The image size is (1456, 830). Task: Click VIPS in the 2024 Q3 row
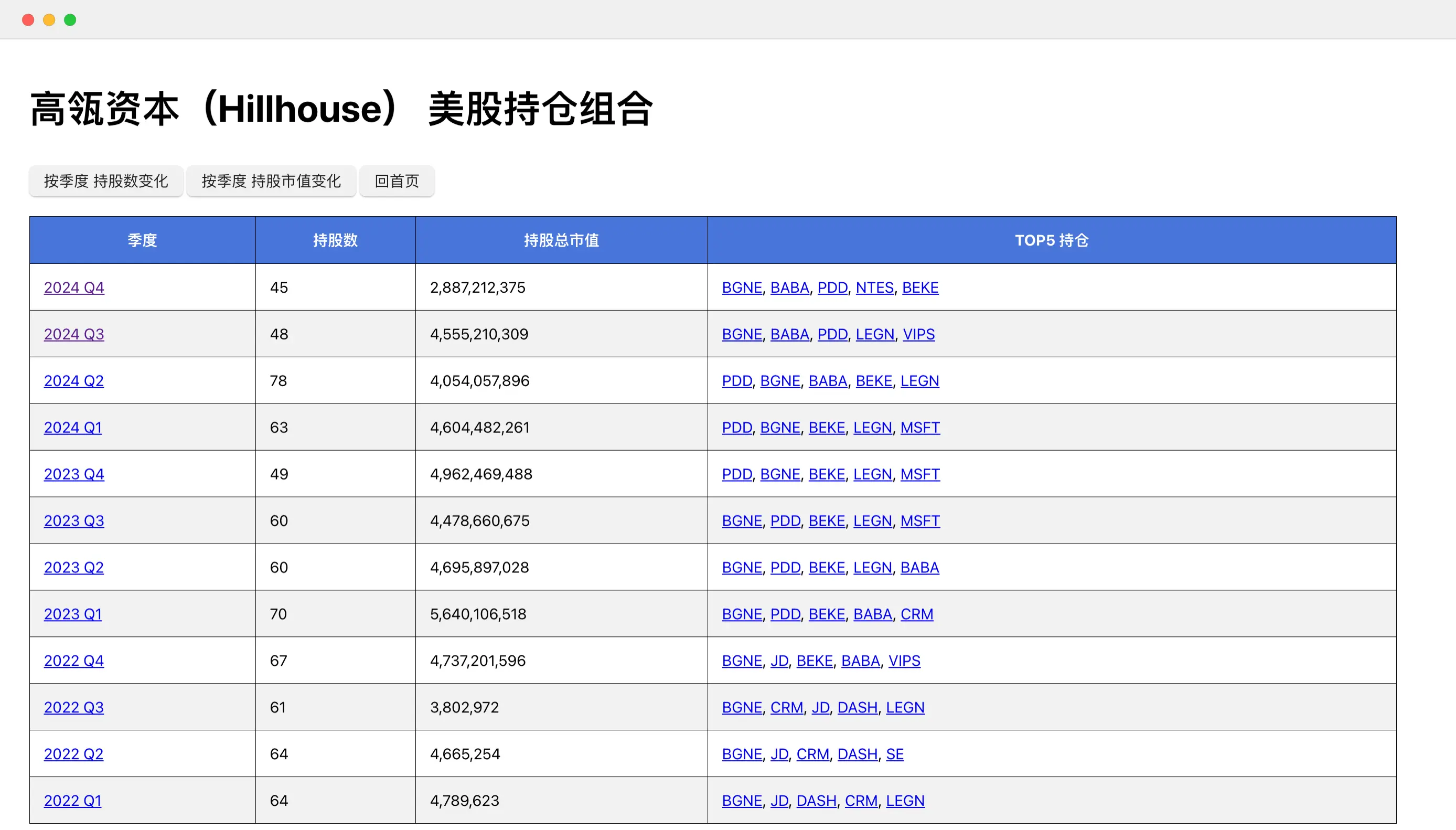(918, 334)
